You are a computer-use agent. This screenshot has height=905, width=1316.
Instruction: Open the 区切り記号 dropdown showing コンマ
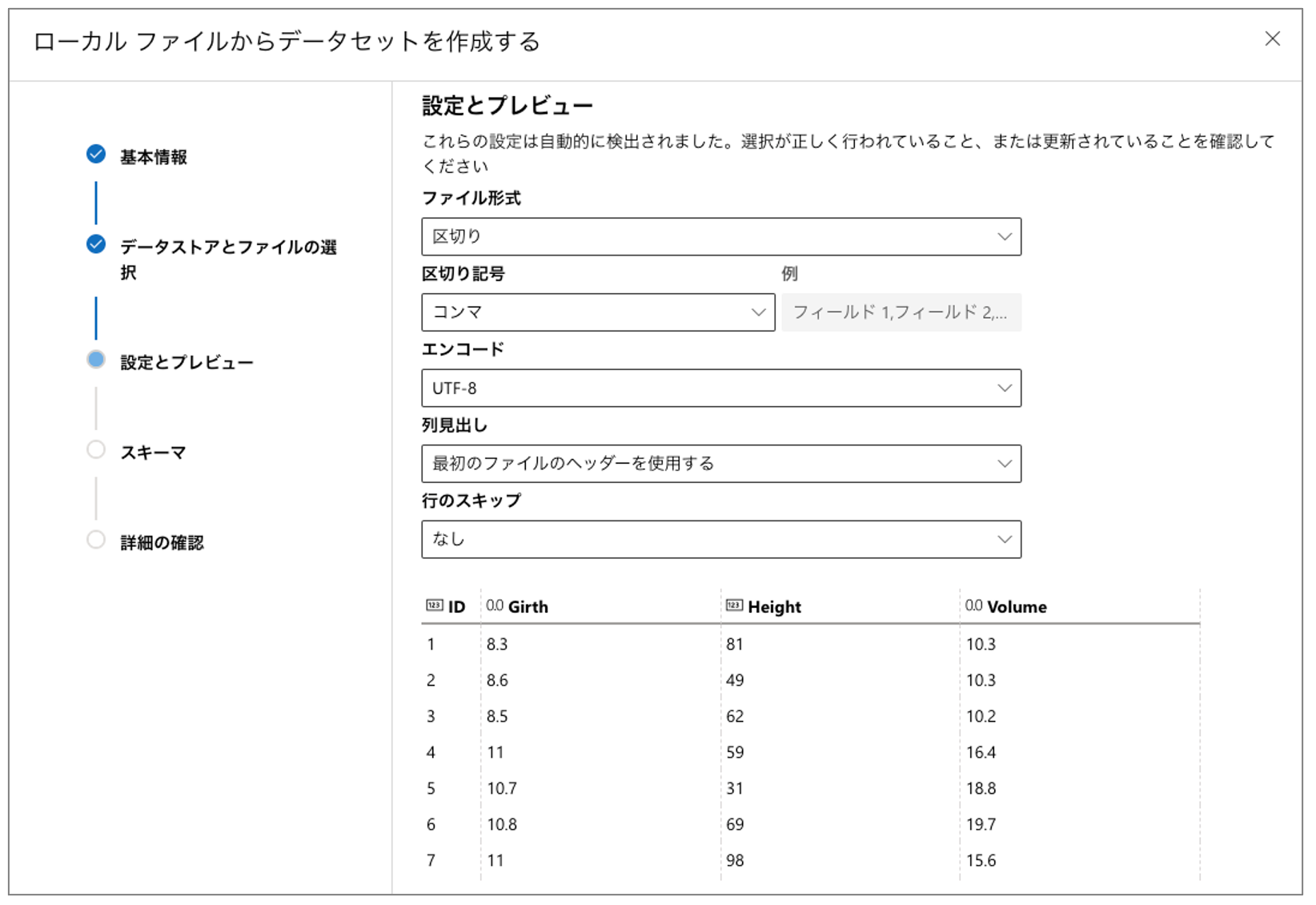click(597, 312)
